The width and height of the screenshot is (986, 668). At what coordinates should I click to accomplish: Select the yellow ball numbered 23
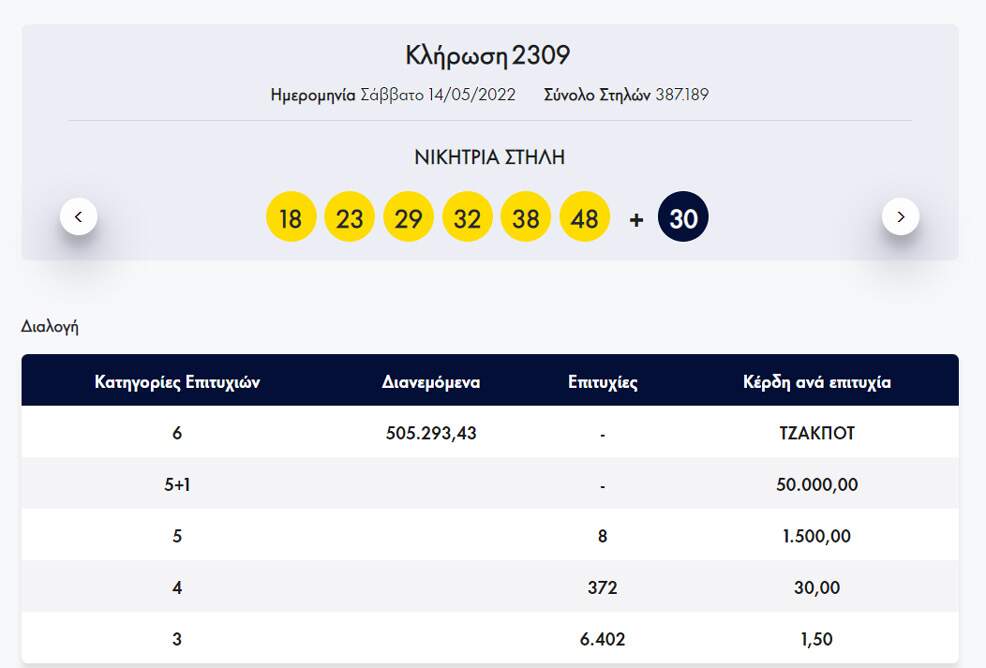(x=349, y=218)
